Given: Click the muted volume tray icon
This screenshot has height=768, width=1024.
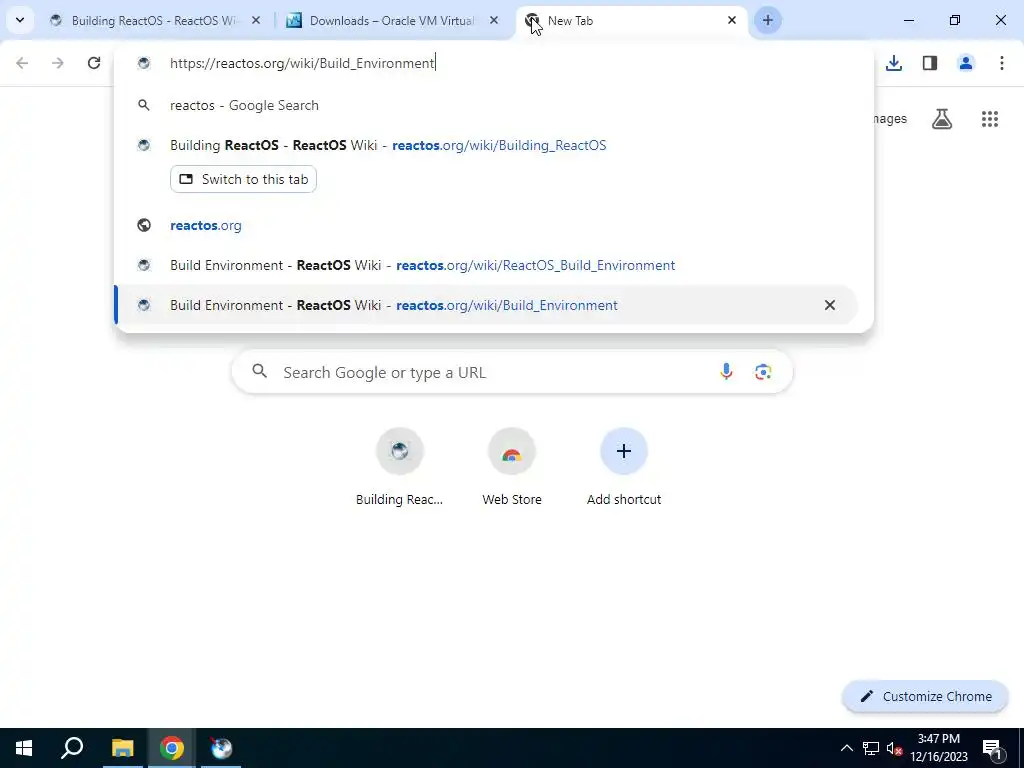Looking at the screenshot, I should (x=894, y=748).
